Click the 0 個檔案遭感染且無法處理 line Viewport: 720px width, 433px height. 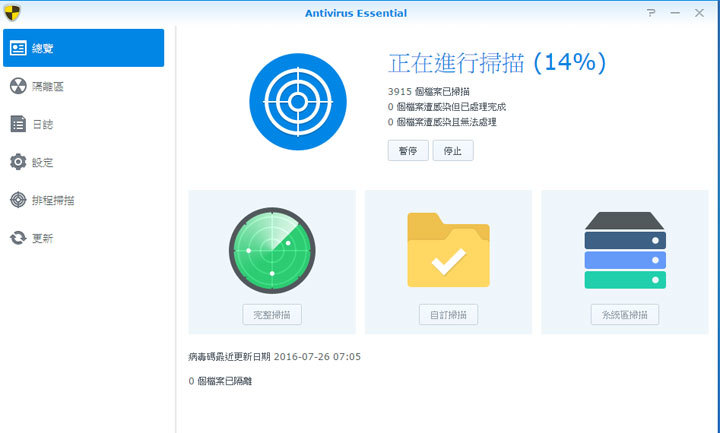point(442,122)
